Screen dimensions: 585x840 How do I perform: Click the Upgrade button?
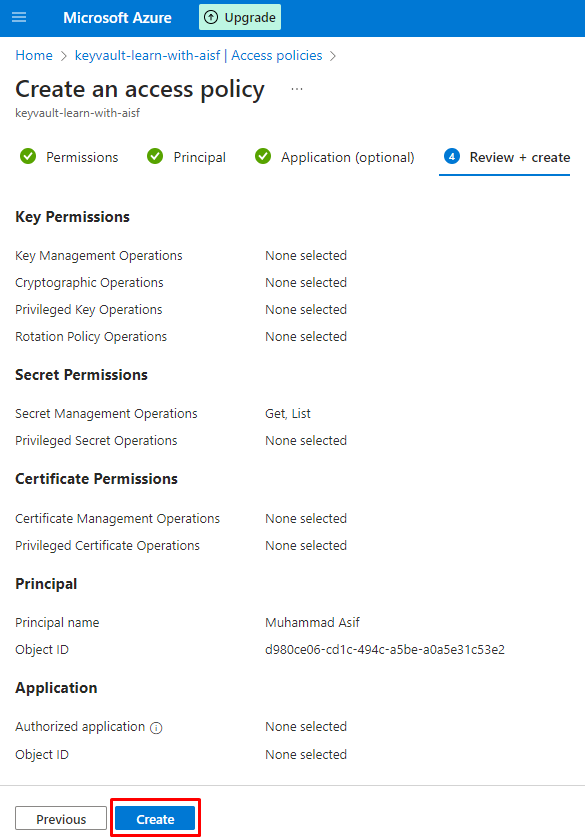point(240,17)
